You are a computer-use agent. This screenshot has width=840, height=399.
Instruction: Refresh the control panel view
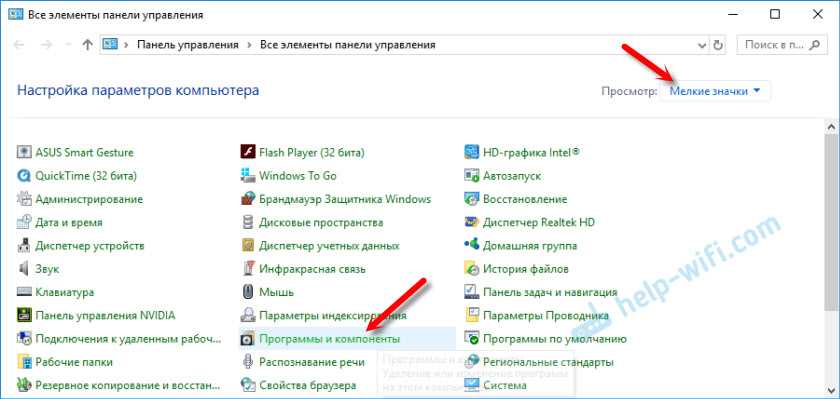[x=718, y=46]
